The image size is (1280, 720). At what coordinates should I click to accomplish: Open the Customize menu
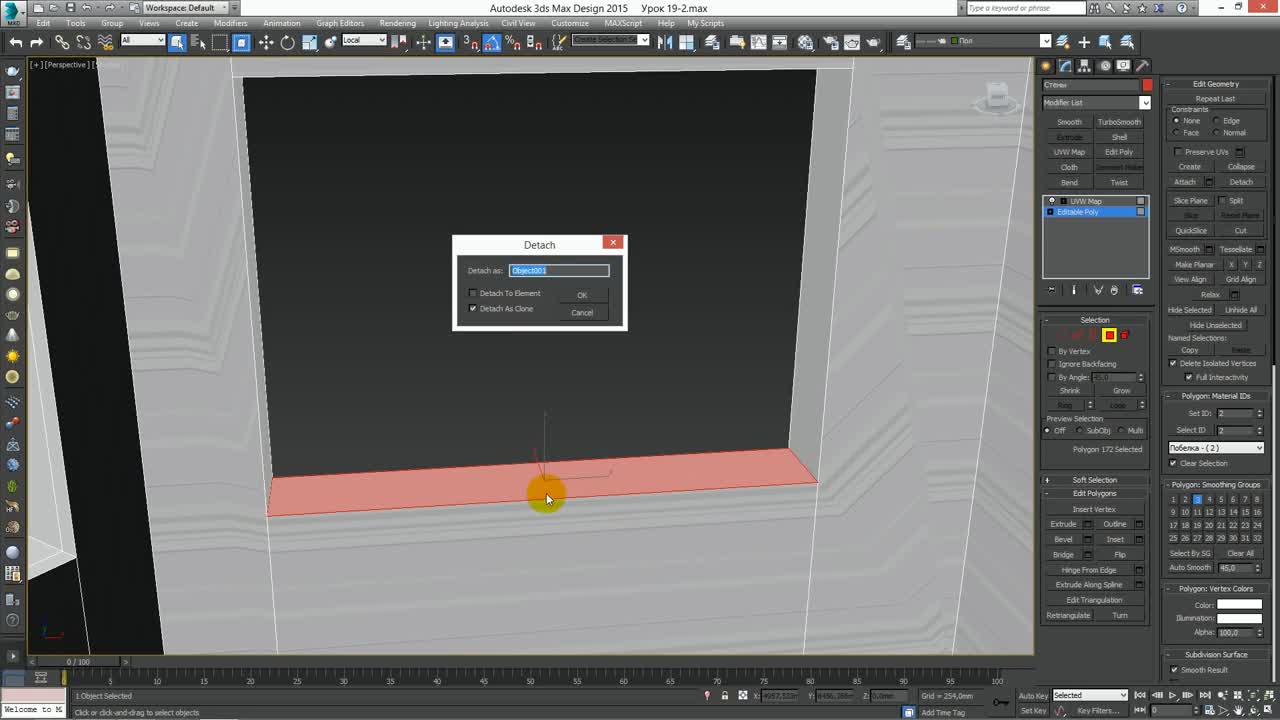pyautogui.click(x=570, y=23)
